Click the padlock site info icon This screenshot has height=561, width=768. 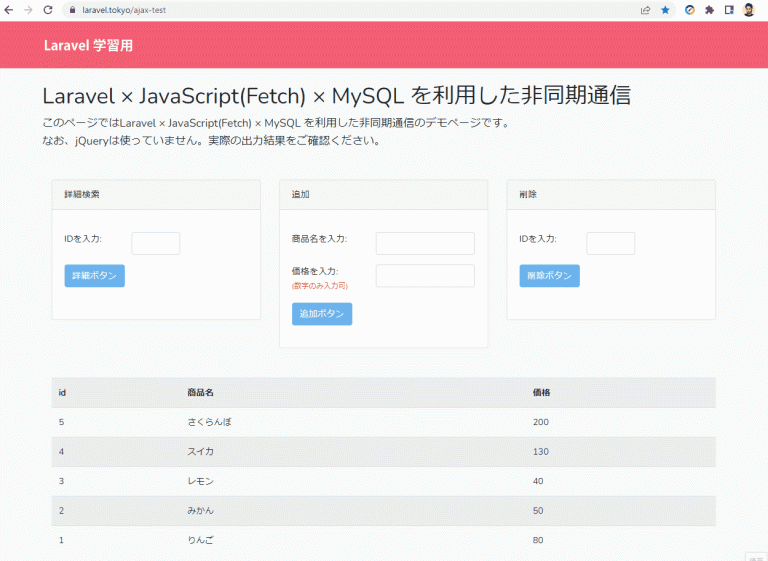[x=71, y=9]
